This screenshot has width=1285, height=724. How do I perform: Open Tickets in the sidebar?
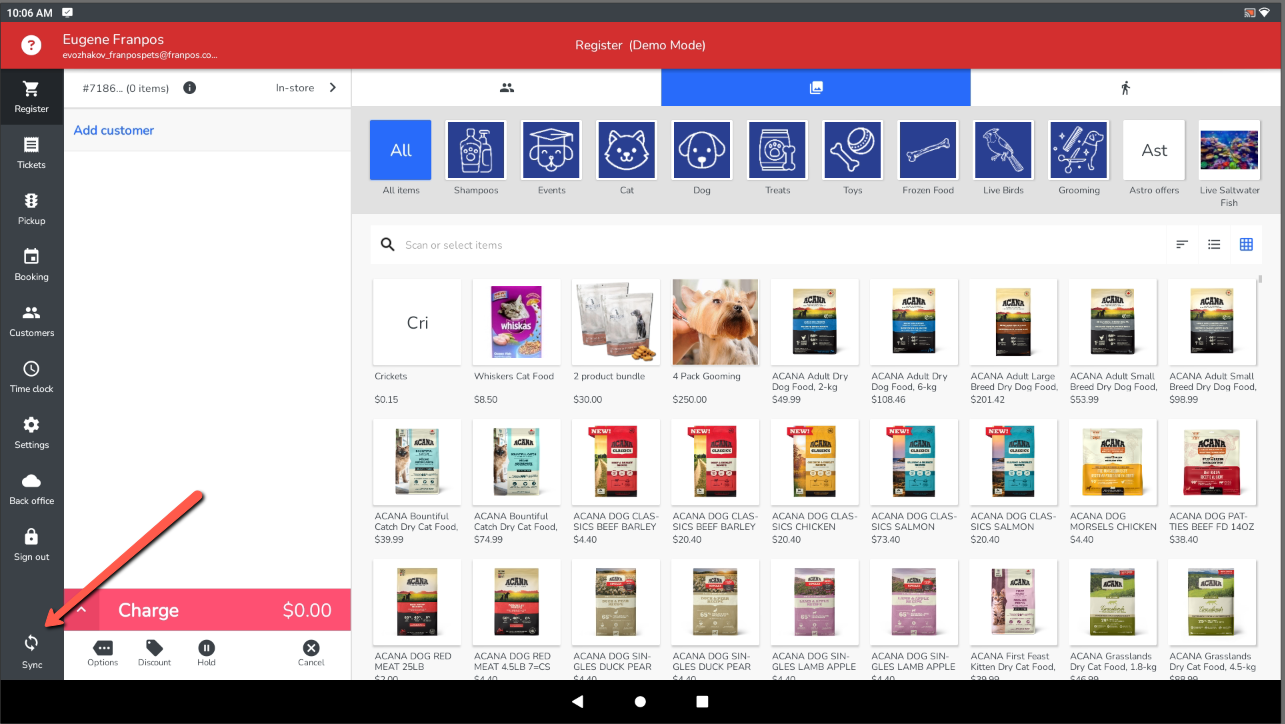31,153
